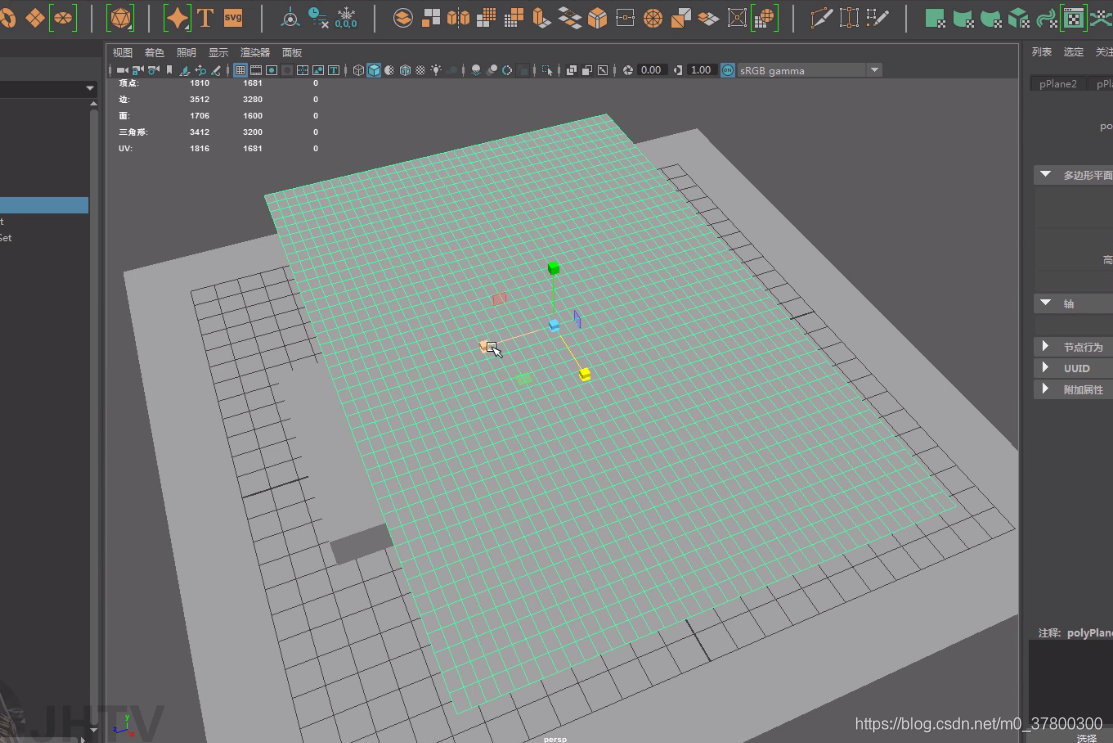
Task: Click the round orange poke shelf icon
Action: 653,18
